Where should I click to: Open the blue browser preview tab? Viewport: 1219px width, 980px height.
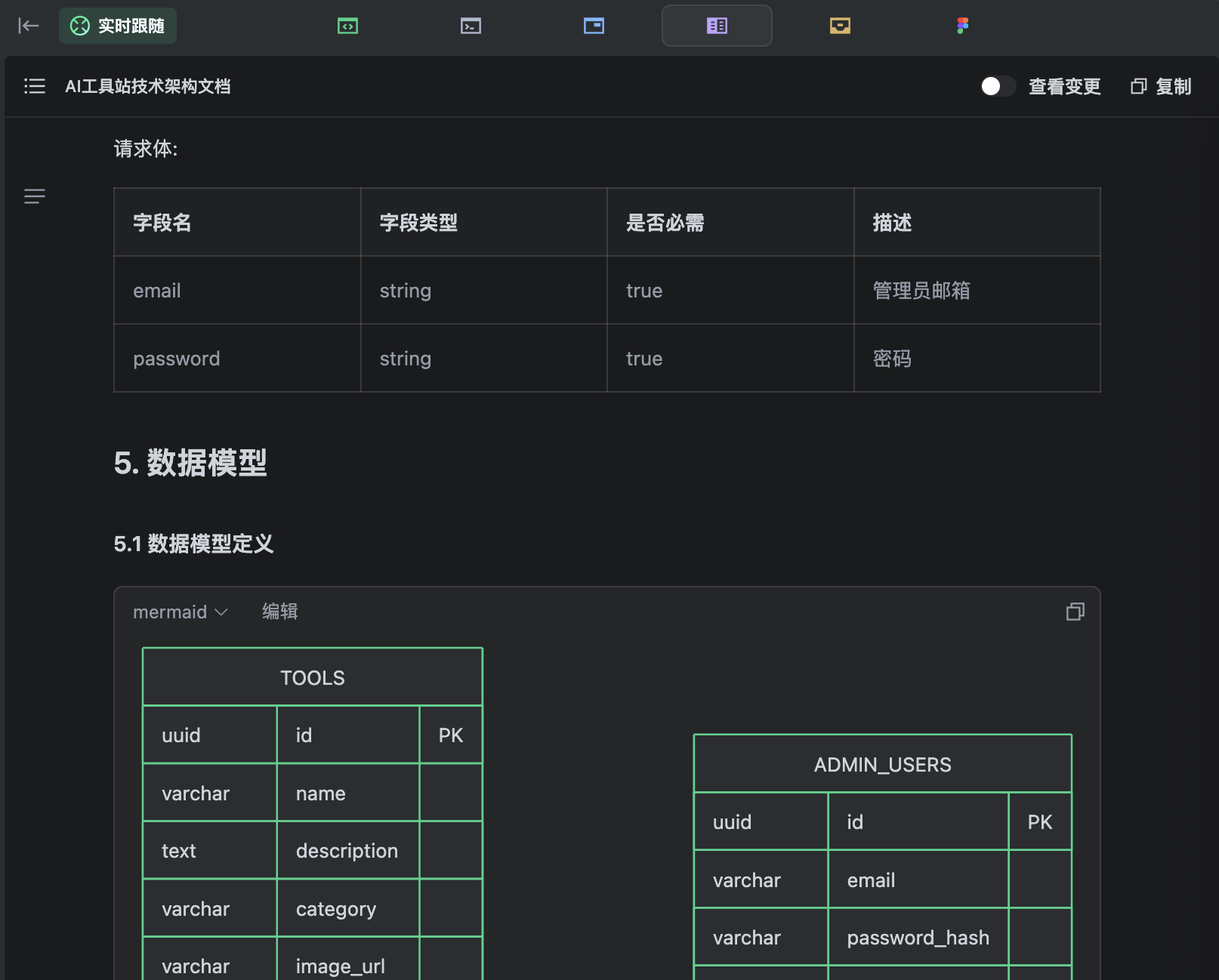594,26
